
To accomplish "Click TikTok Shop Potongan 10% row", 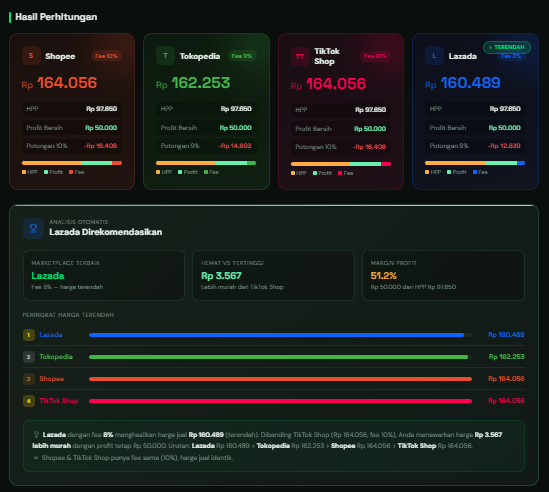I will [x=341, y=147].
